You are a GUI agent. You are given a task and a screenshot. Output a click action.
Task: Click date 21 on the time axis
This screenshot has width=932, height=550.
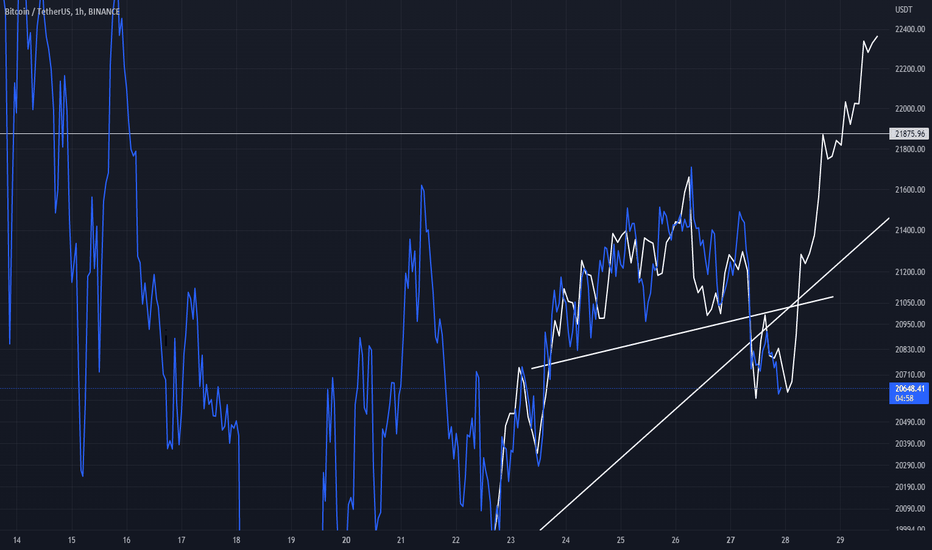pos(401,540)
